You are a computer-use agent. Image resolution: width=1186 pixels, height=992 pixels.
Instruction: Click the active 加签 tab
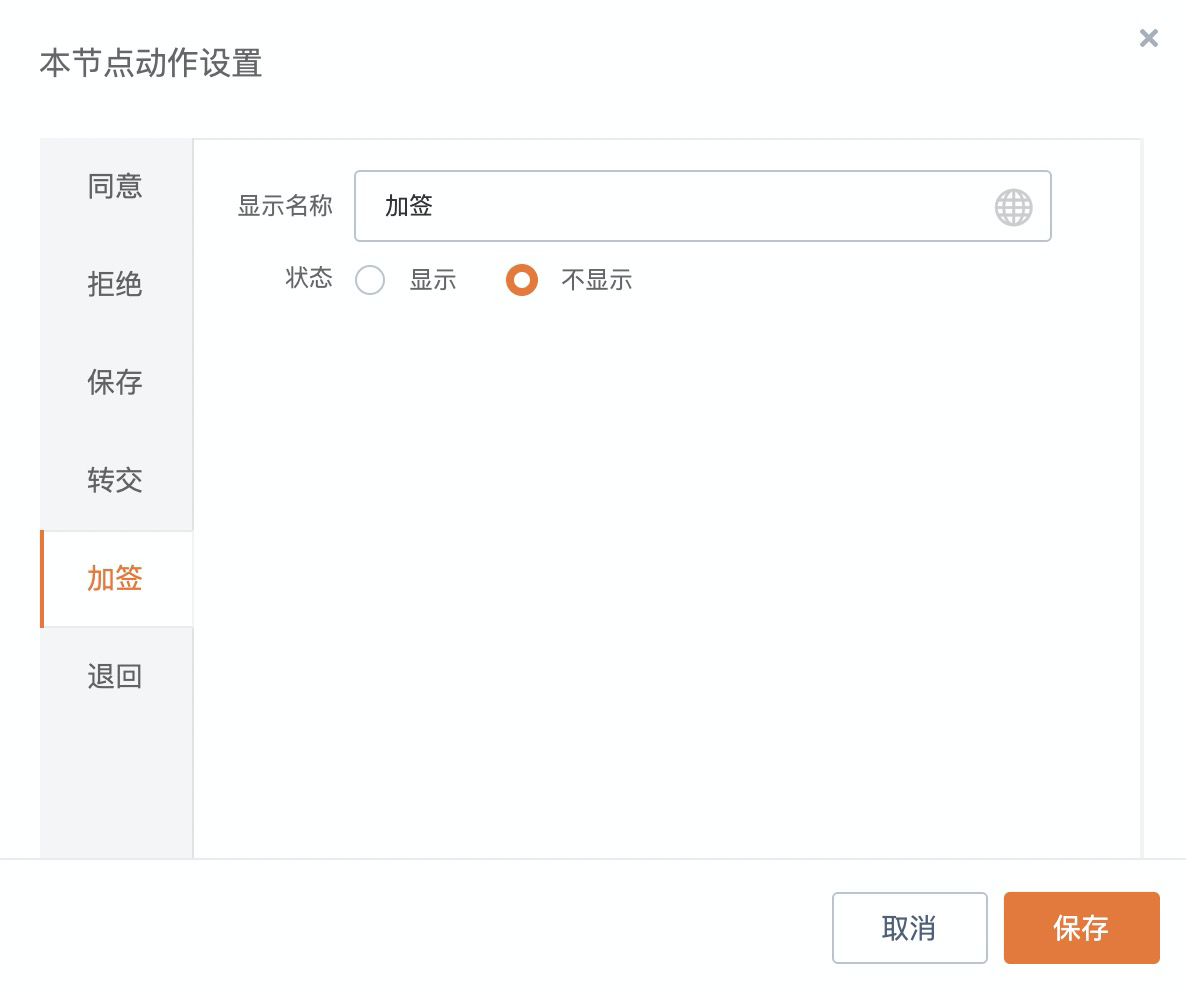coord(115,578)
